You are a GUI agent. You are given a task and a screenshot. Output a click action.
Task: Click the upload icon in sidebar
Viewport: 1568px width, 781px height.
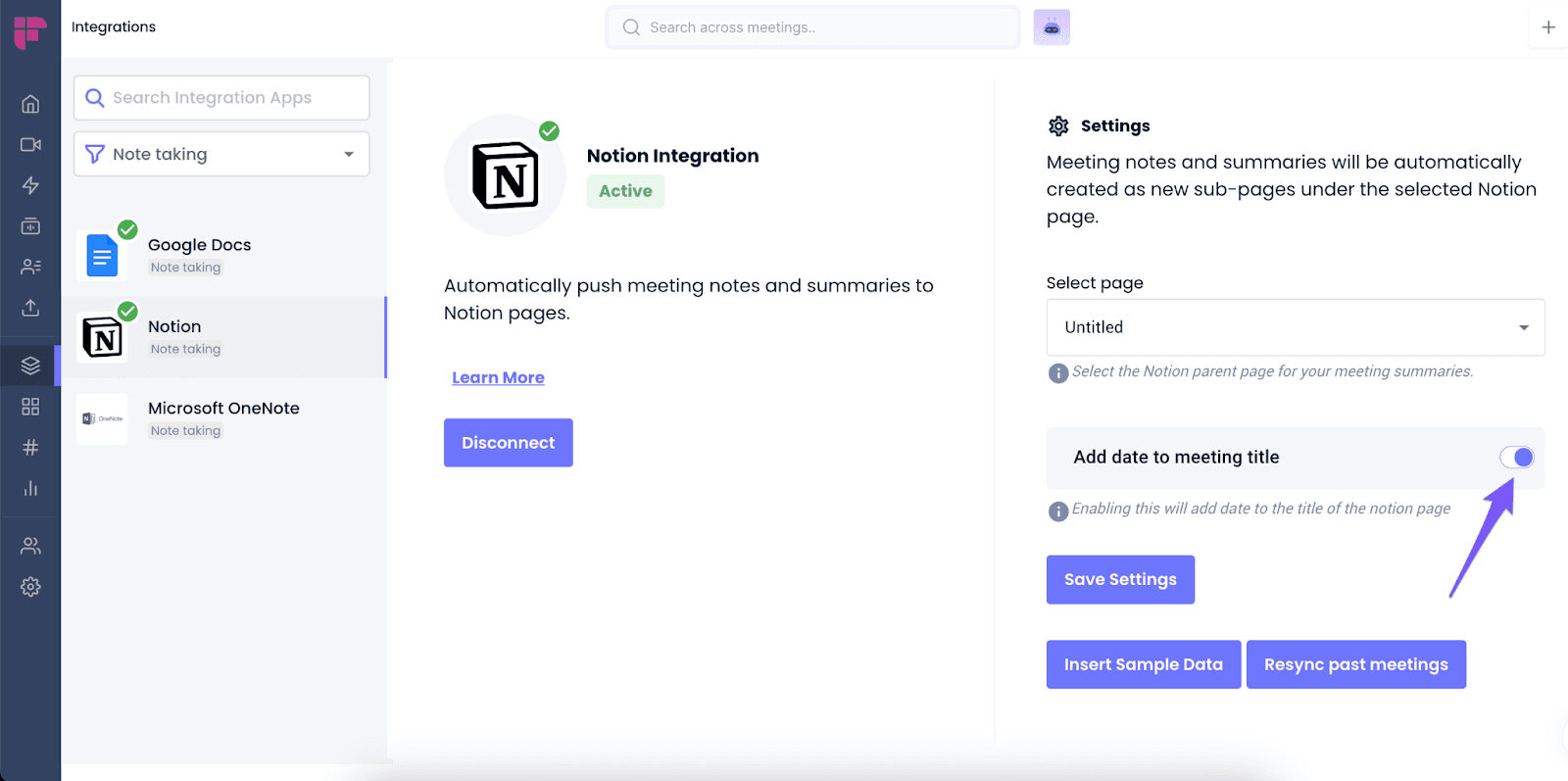point(30,308)
